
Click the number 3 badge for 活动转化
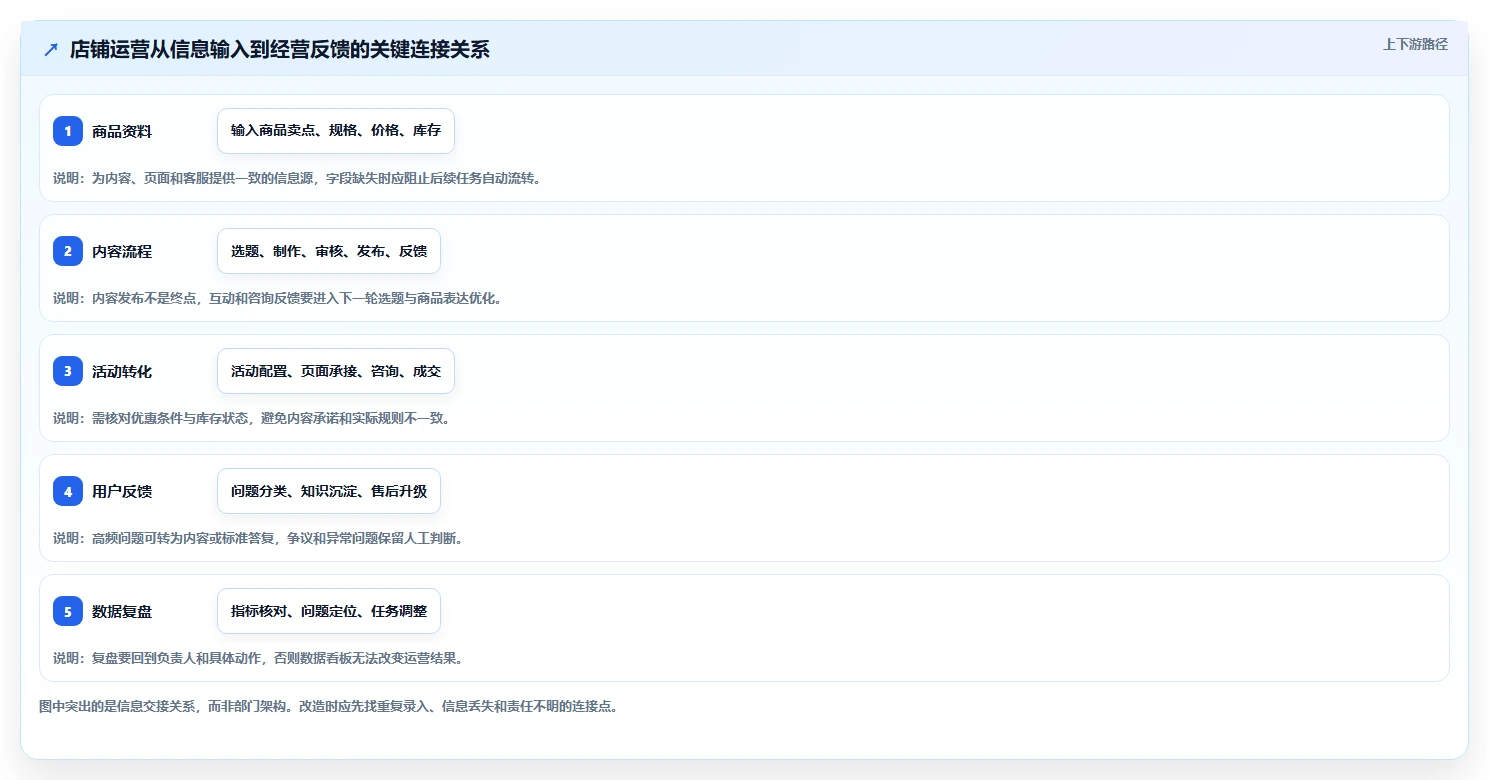pos(68,371)
